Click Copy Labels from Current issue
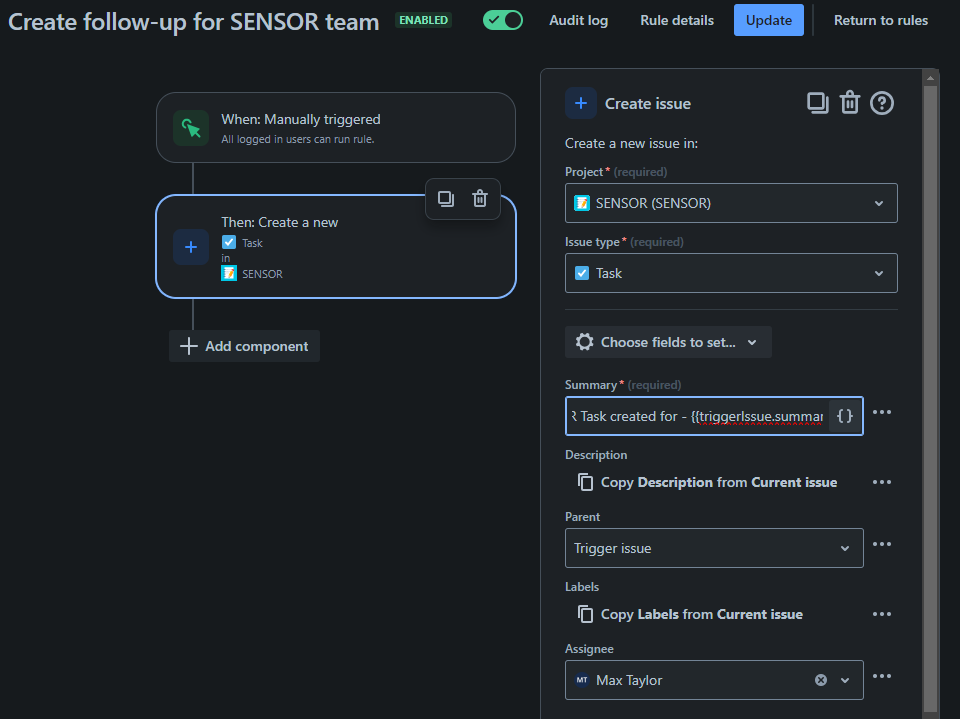The image size is (960, 719). click(690, 614)
